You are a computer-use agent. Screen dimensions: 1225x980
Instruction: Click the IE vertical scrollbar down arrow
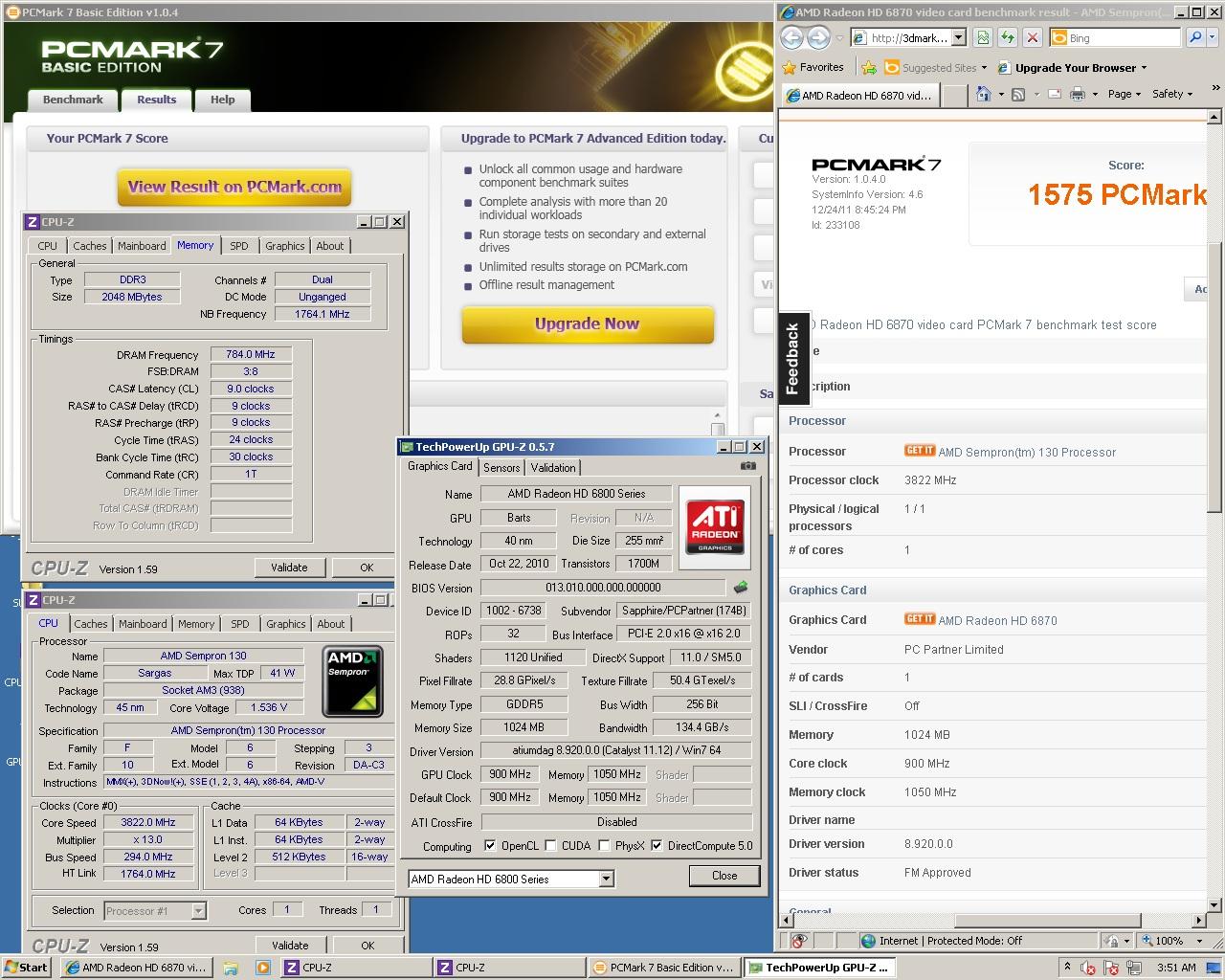click(1215, 904)
